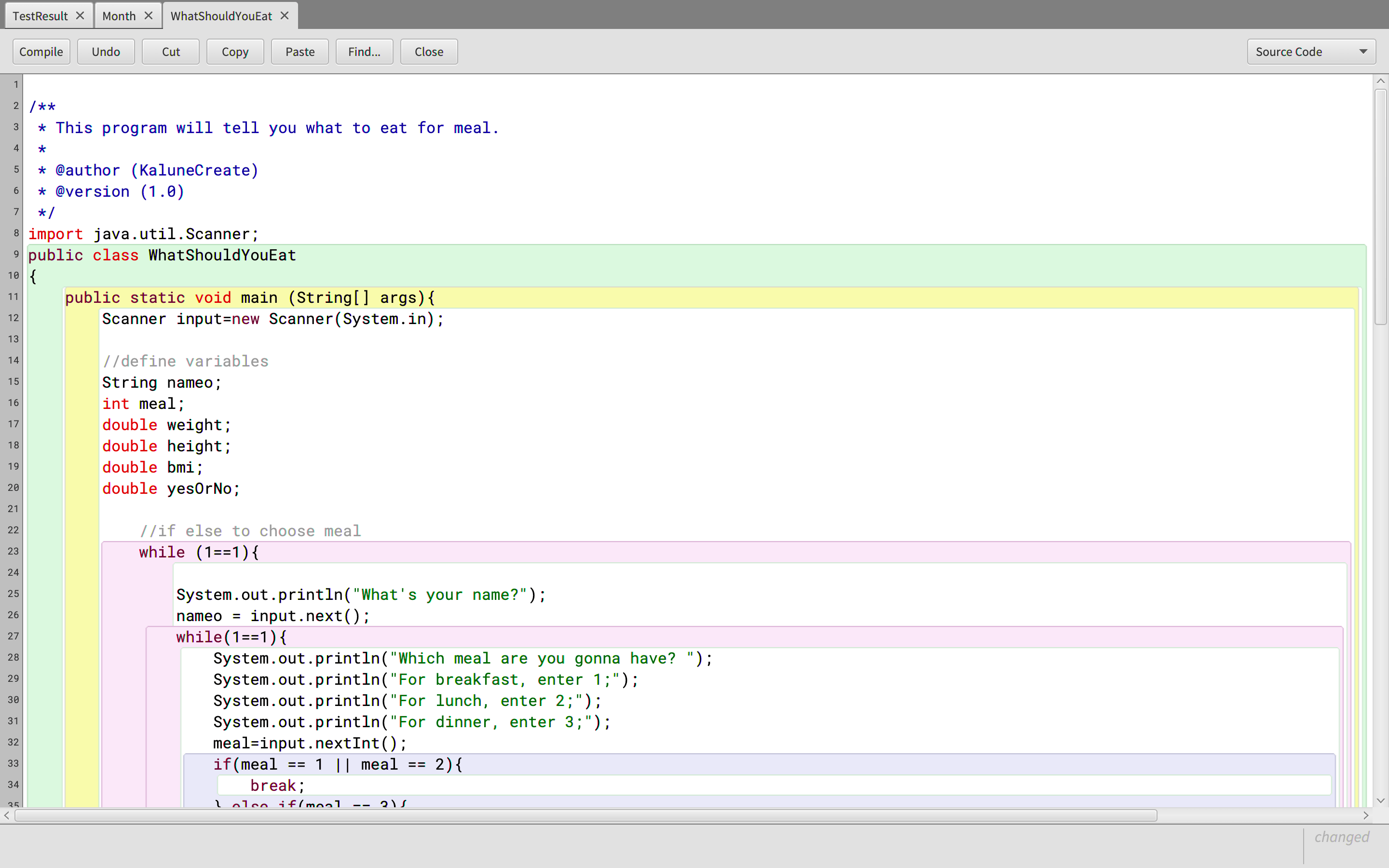
Task: Click the Paste button
Action: [x=300, y=52]
